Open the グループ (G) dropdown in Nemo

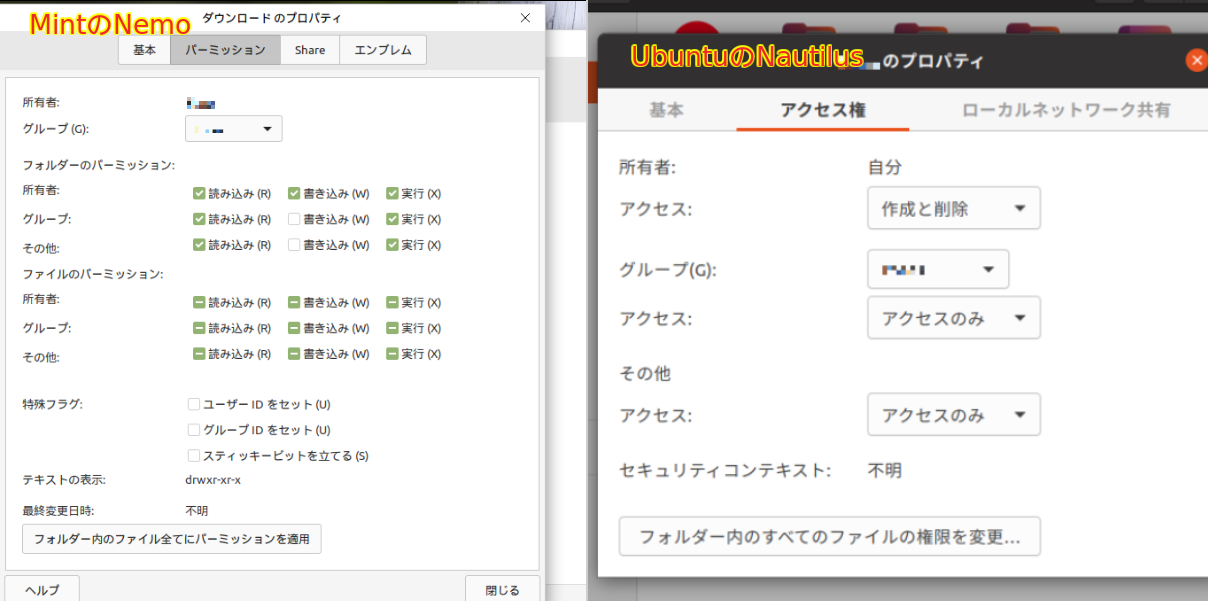pos(234,129)
